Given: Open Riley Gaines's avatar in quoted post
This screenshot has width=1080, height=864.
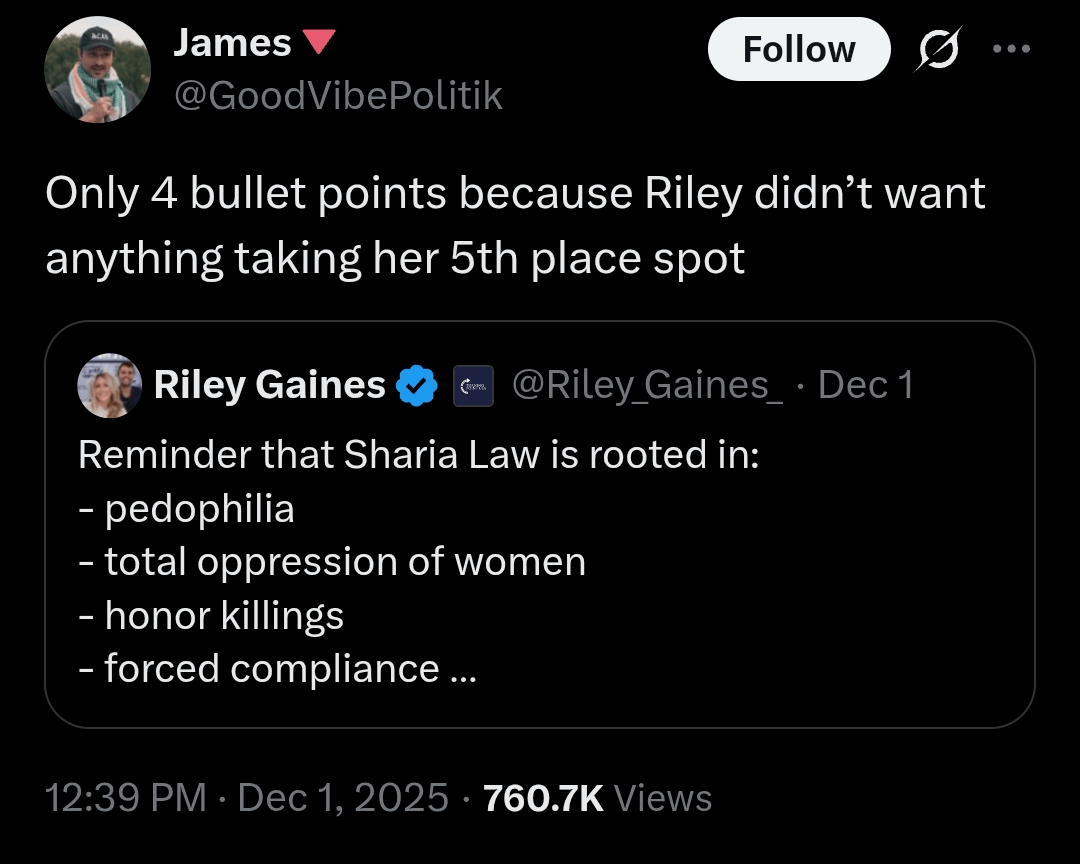Looking at the screenshot, I should [x=110, y=385].
